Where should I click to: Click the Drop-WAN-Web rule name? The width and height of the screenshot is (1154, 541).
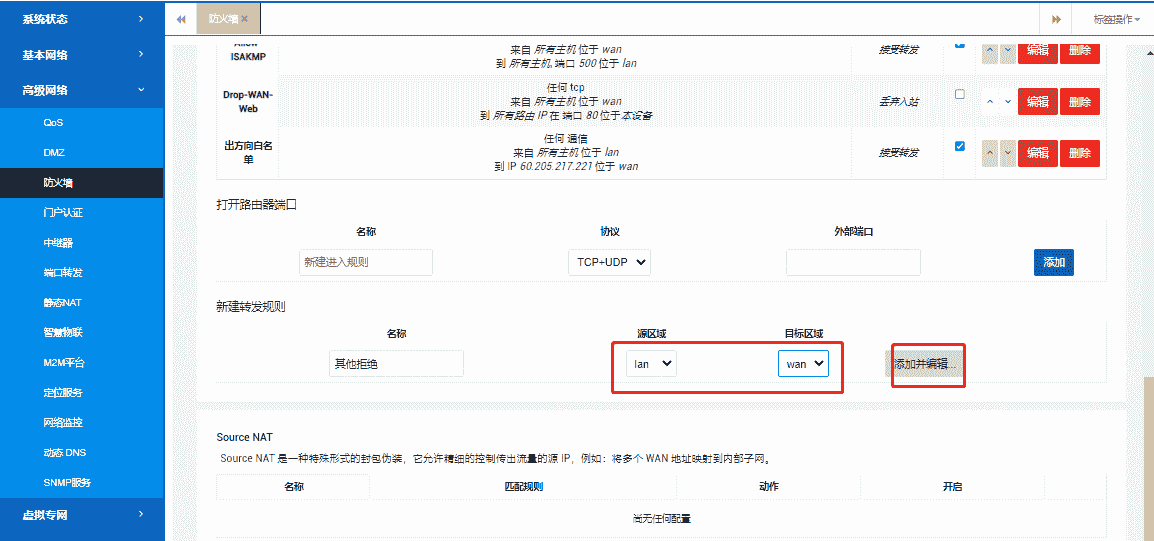[x=247, y=102]
